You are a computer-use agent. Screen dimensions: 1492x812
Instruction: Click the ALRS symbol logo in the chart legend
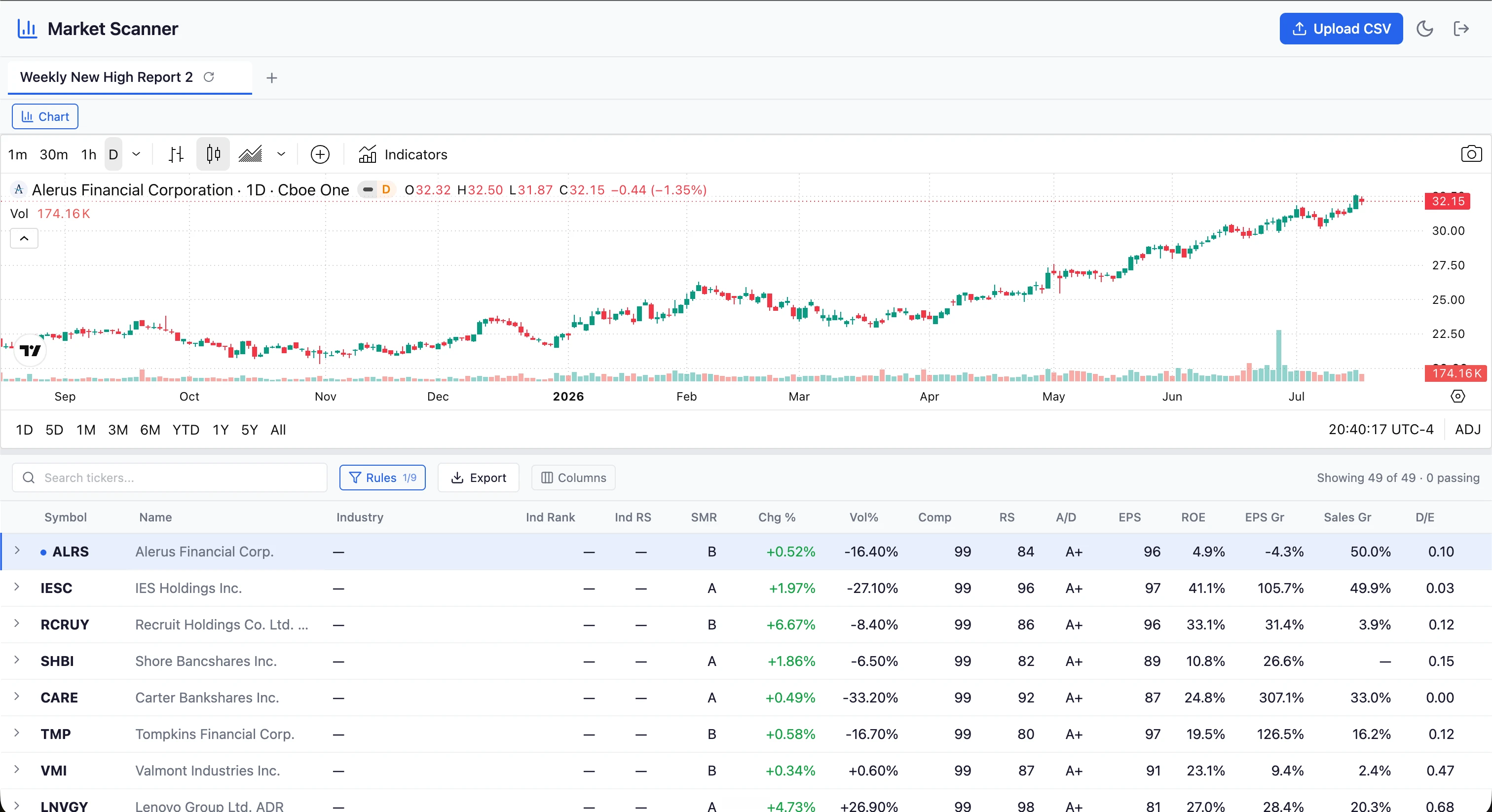(x=19, y=189)
